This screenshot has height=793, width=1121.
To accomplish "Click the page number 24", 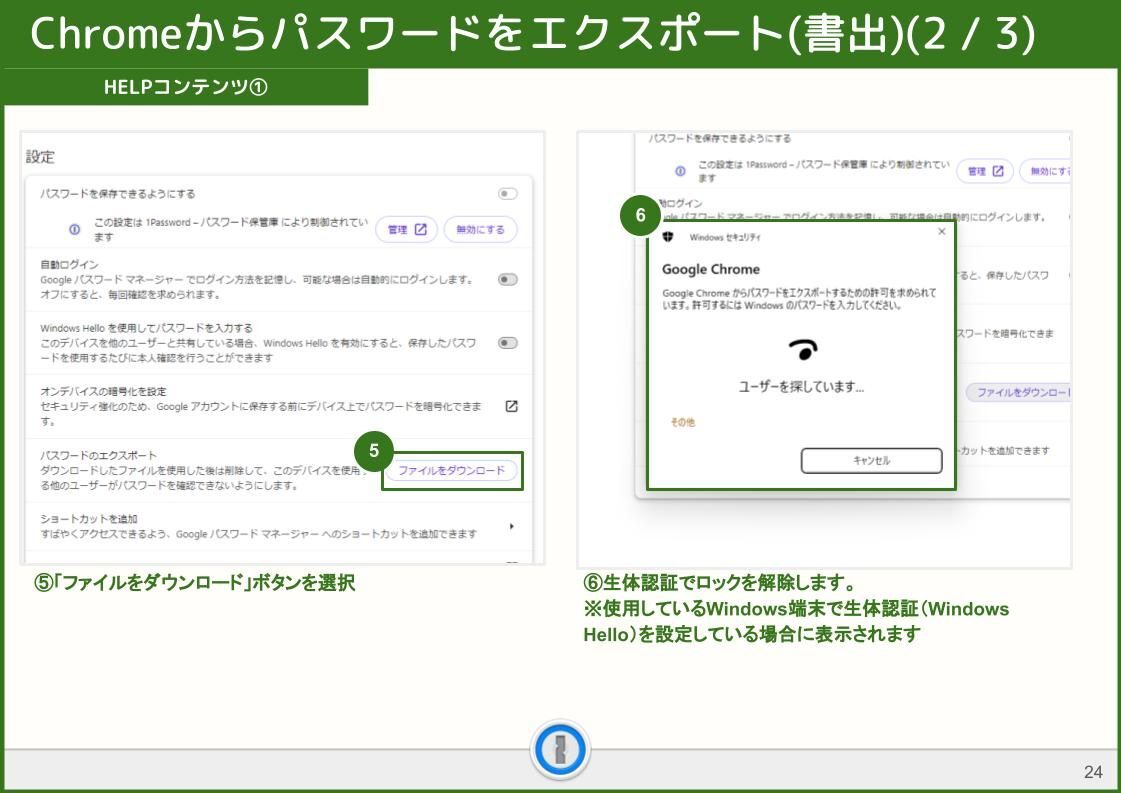I will (x=1093, y=772).
